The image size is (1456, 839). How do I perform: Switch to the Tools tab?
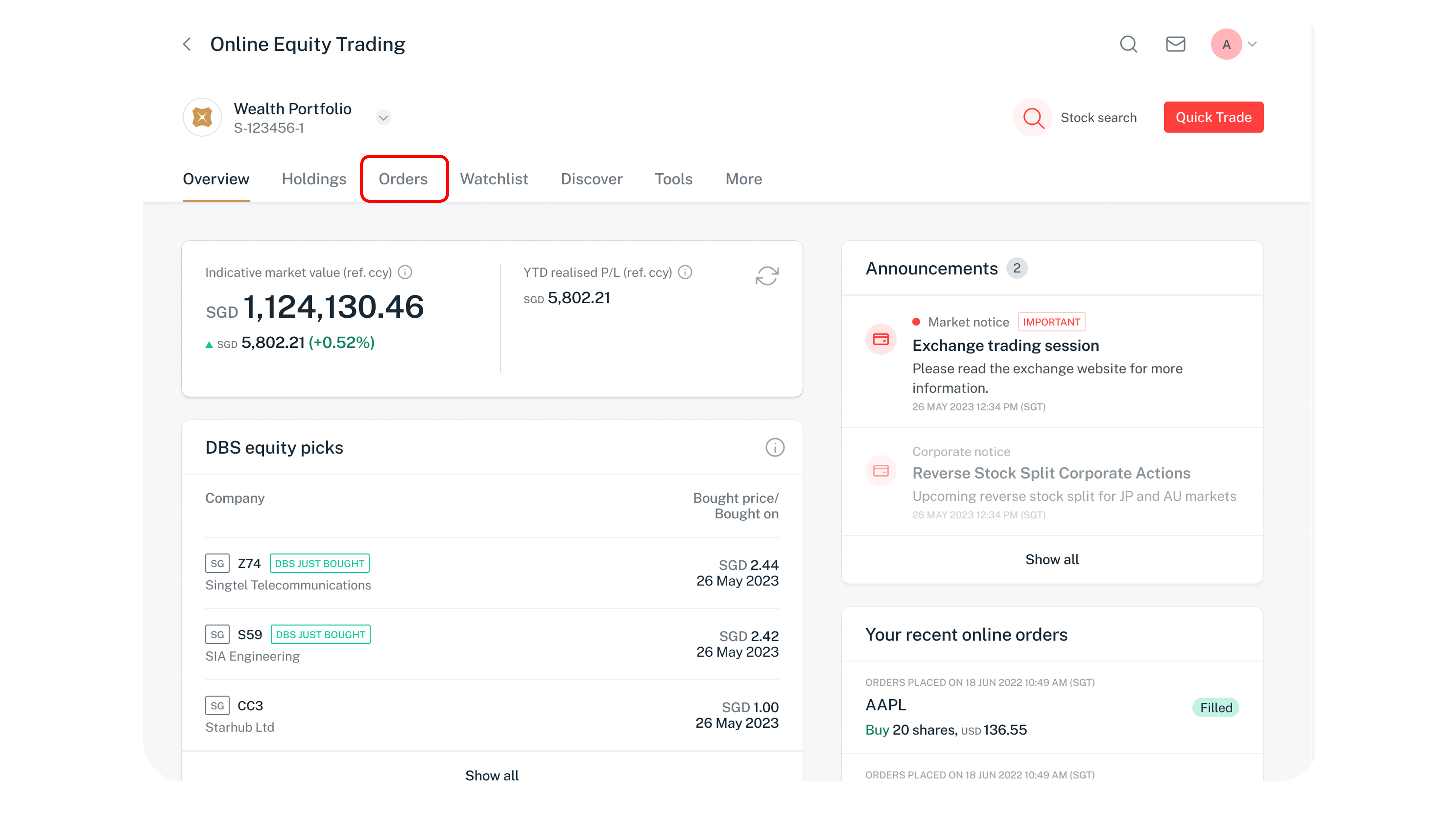(x=673, y=179)
